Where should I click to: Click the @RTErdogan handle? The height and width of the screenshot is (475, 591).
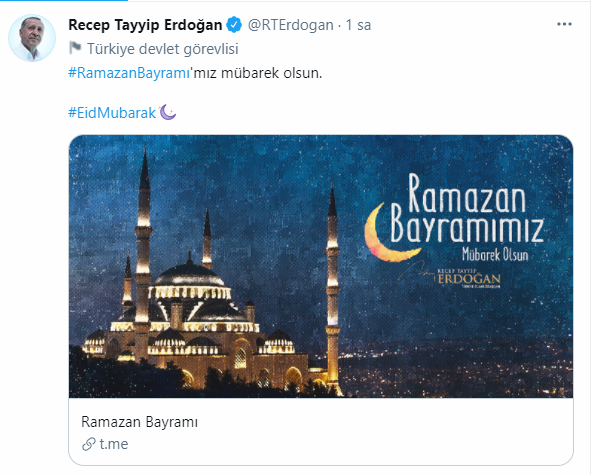point(291,25)
